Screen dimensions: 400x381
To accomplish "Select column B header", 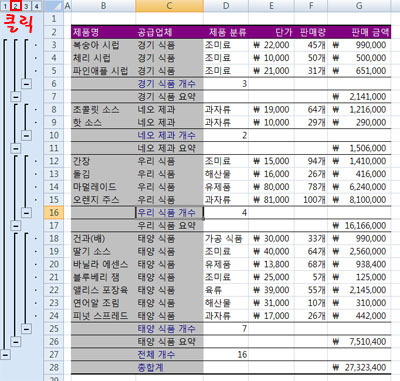I will (103, 6).
